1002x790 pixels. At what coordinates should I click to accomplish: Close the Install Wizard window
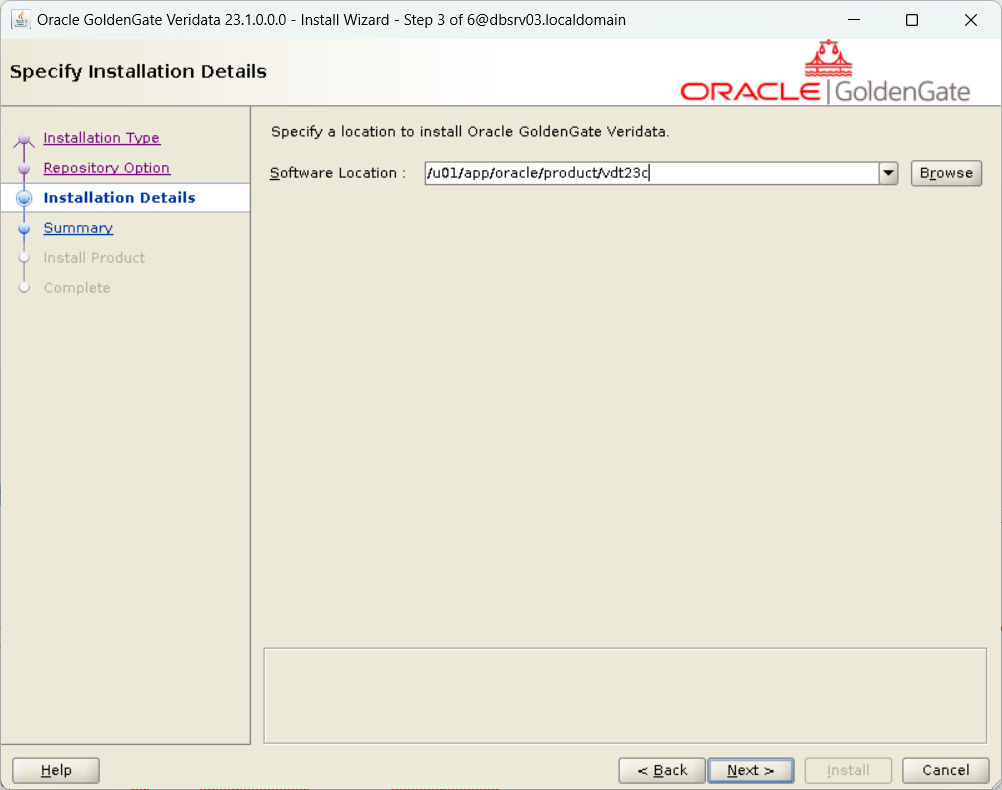pos(971,20)
